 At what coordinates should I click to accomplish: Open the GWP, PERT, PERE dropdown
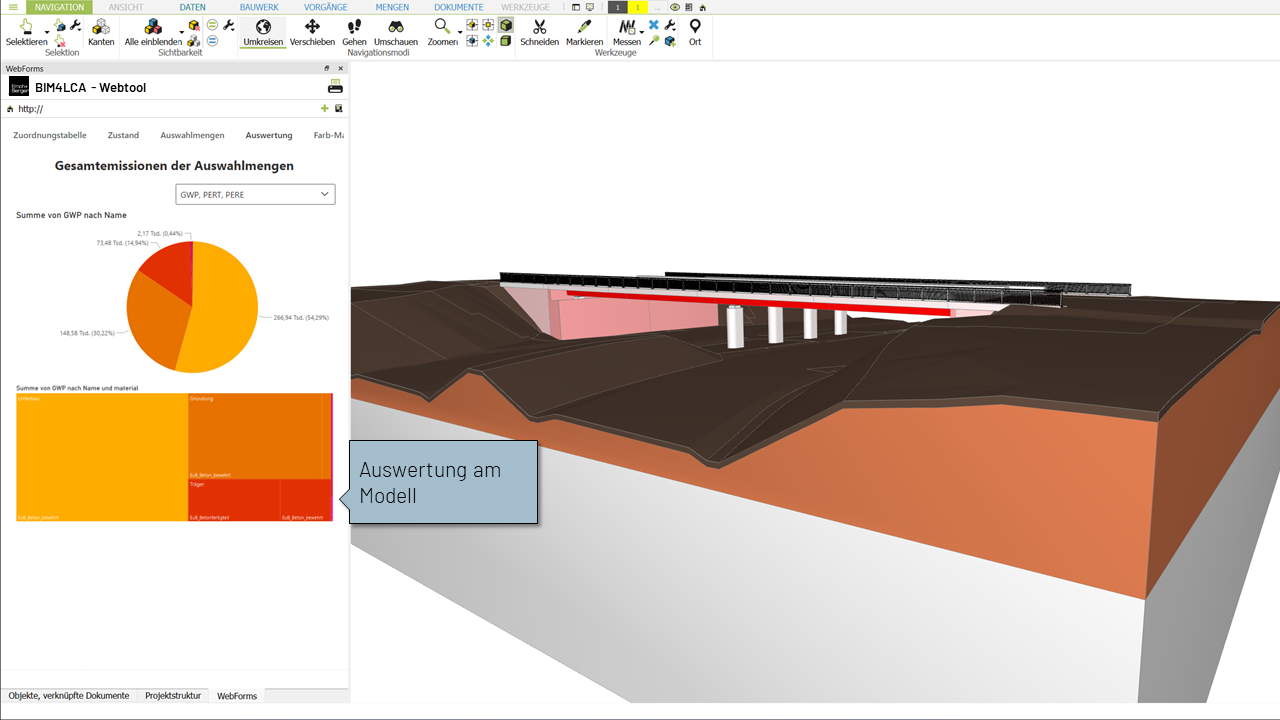pos(255,194)
